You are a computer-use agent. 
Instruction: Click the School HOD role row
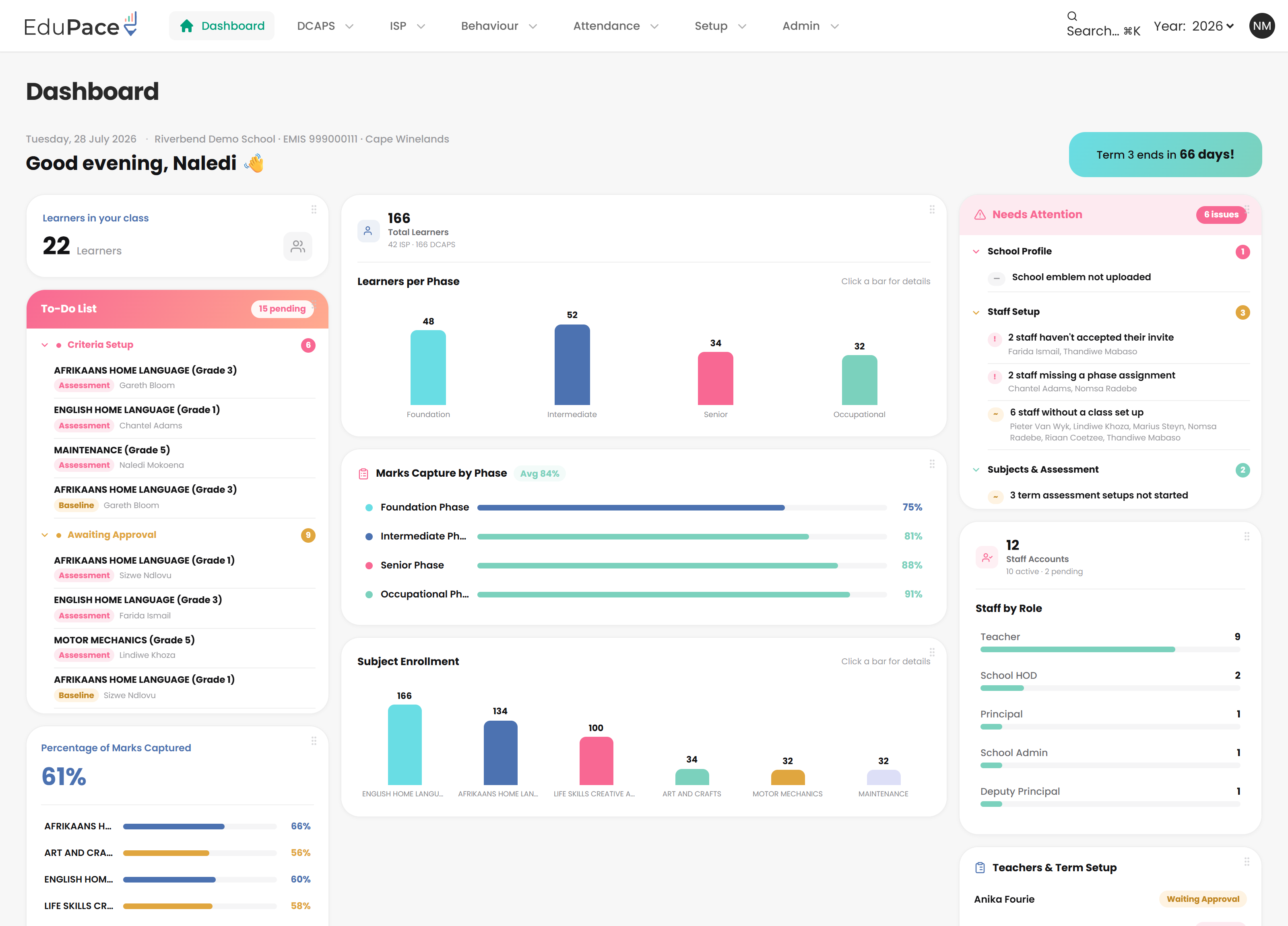click(1110, 681)
